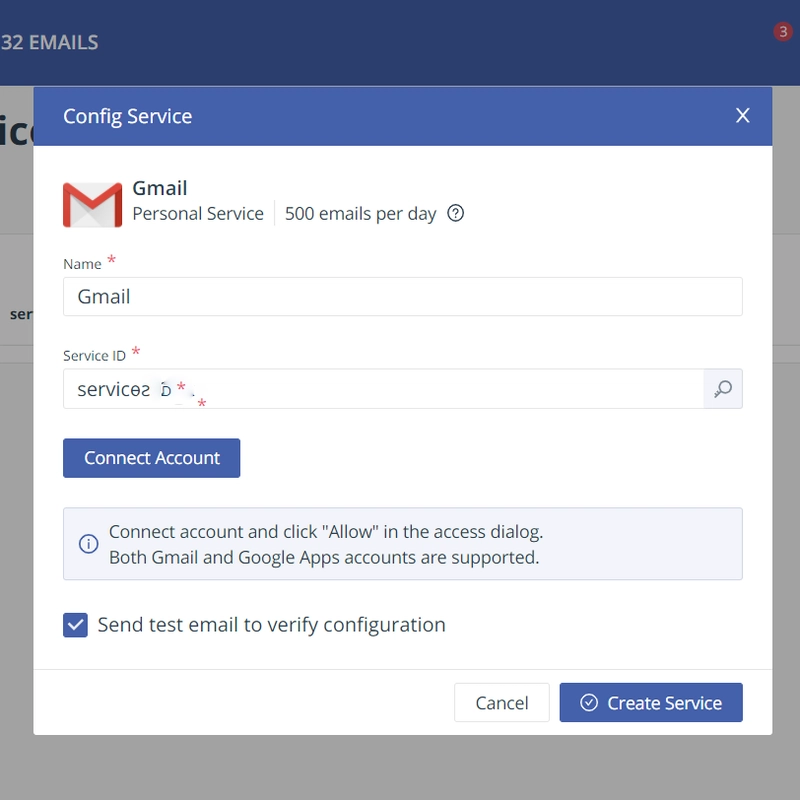
Task: Click the 'Service ID' field label
Action: [x=94, y=356]
